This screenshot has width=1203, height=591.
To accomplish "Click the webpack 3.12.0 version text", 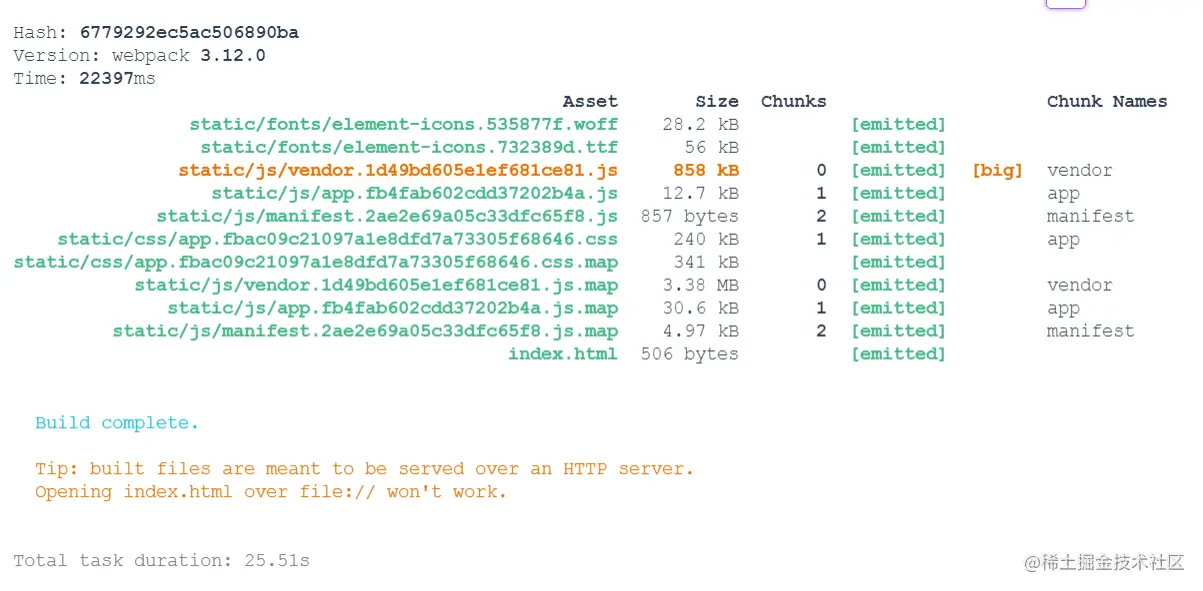I will [188, 56].
